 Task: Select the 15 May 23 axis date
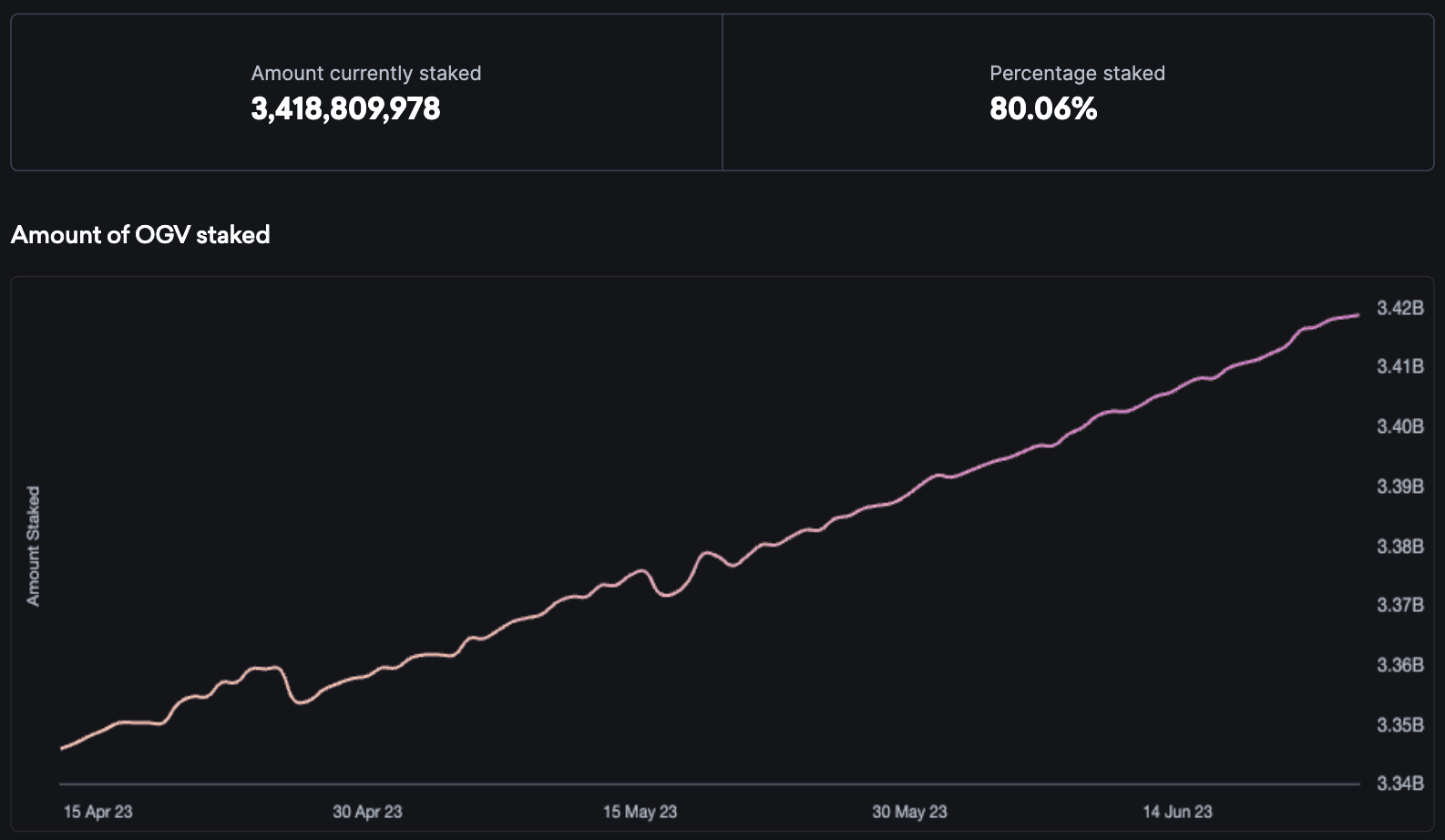click(x=640, y=812)
